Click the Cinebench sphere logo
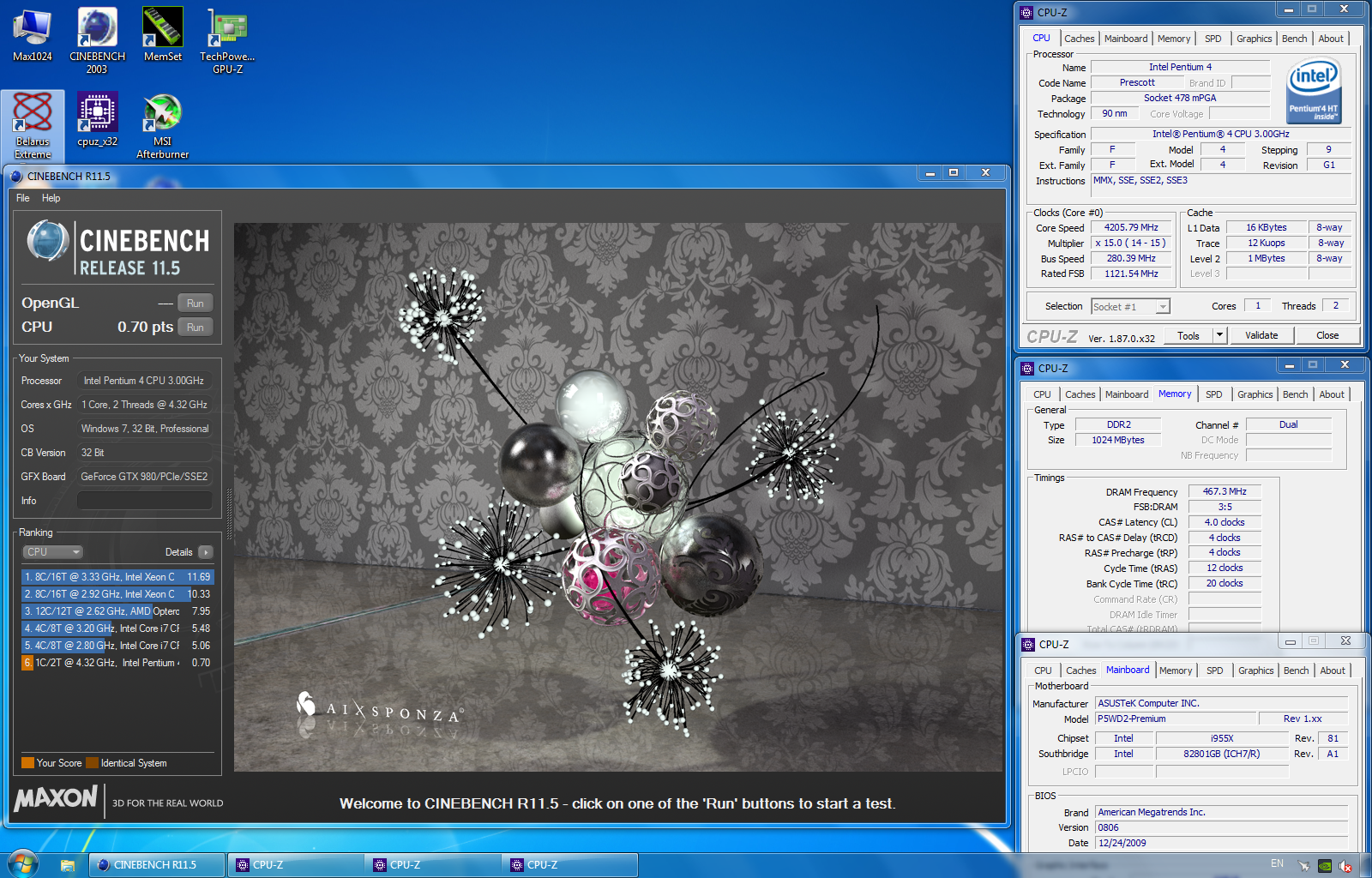This screenshot has height=878, width=1372. [48, 241]
